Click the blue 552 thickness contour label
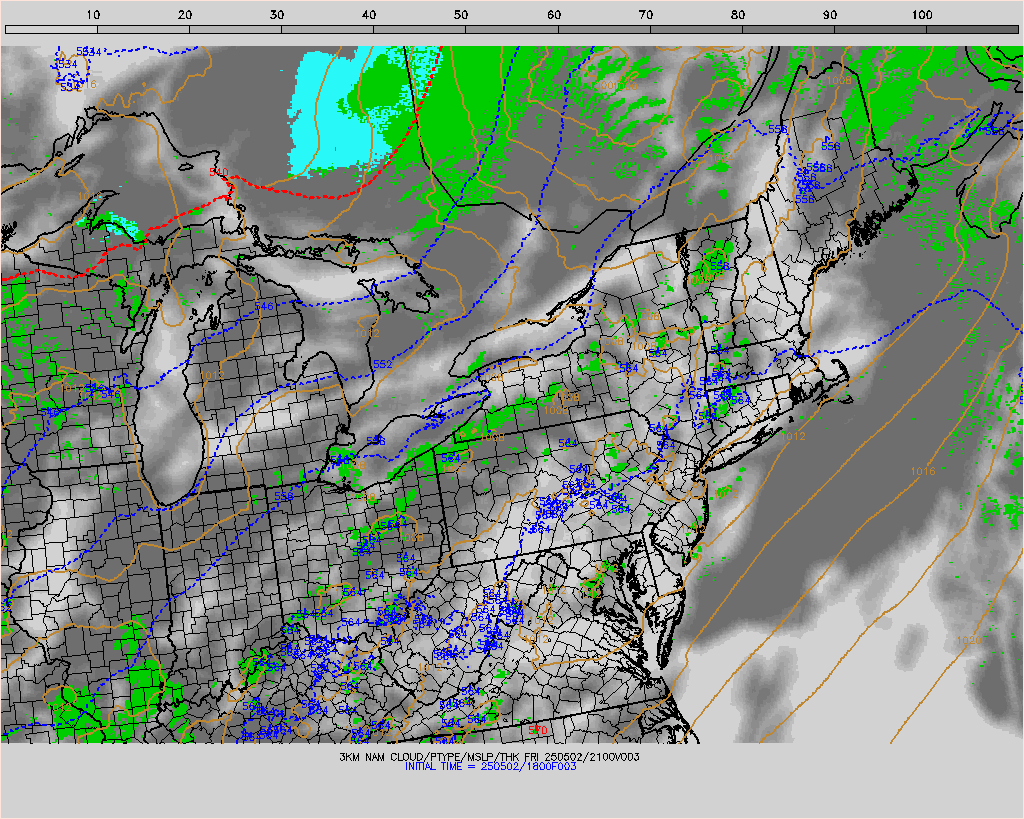1024x819 pixels. [383, 364]
